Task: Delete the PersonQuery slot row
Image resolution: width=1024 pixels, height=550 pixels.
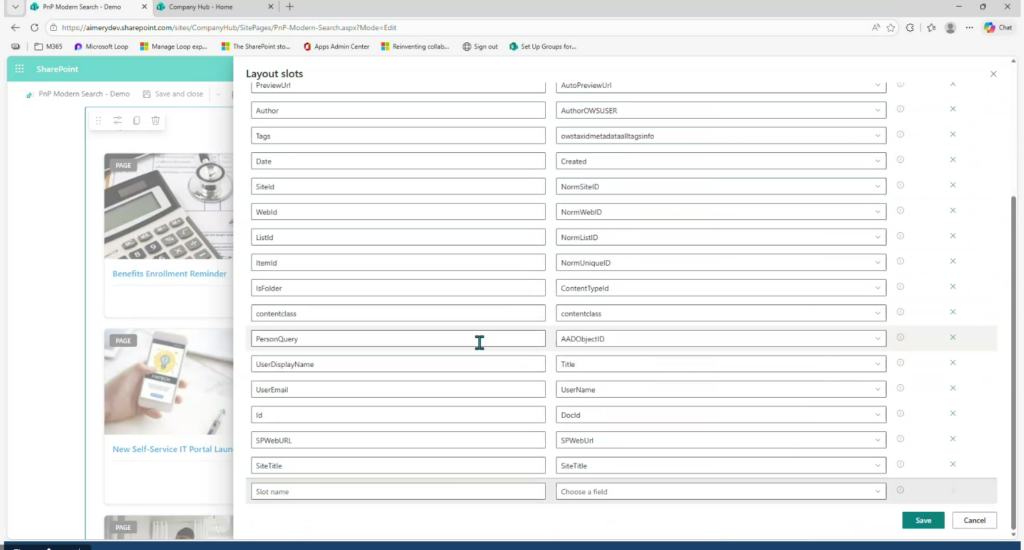Action: tap(952, 338)
